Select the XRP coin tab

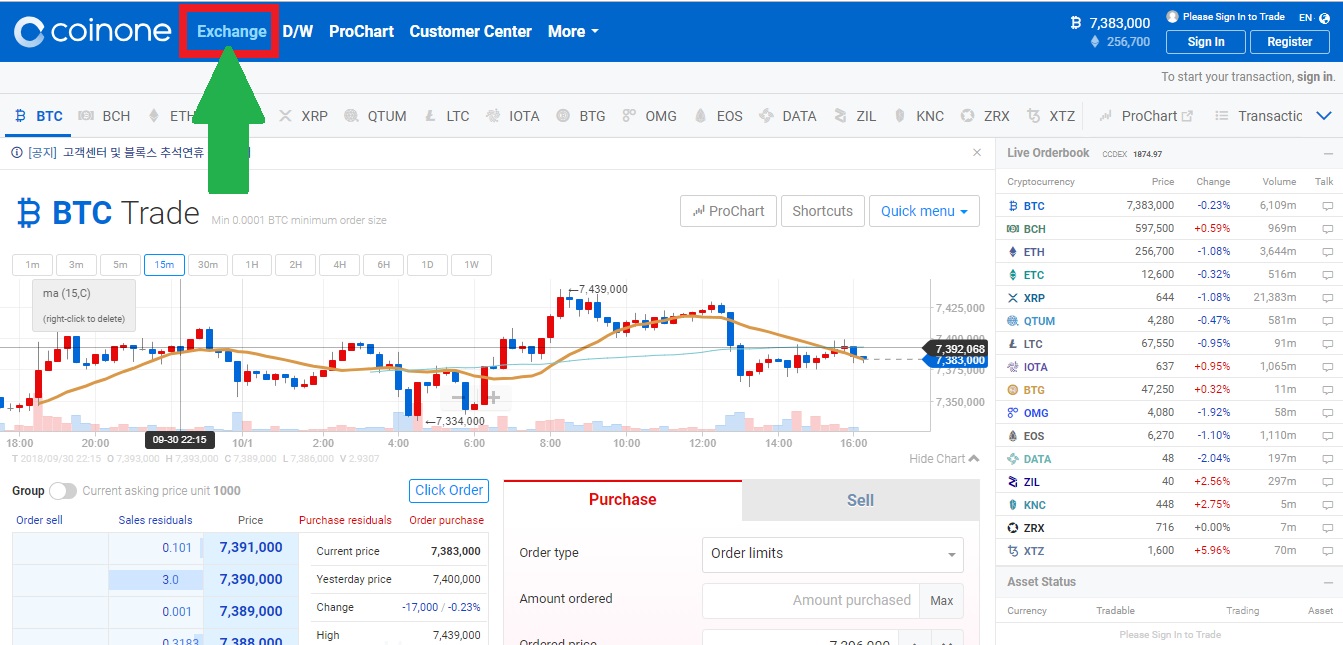click(x=303, y=116)
